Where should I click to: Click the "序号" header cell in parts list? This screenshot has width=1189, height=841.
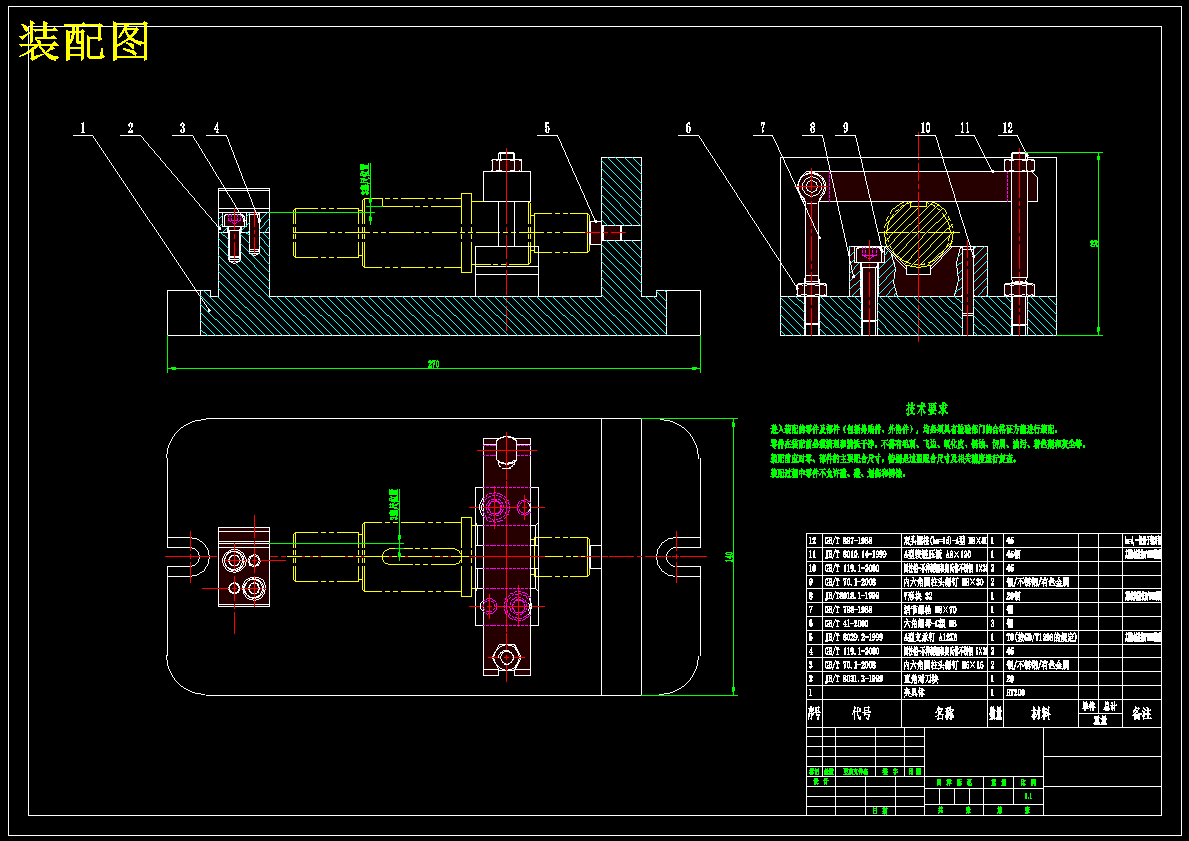click(814, 714)
